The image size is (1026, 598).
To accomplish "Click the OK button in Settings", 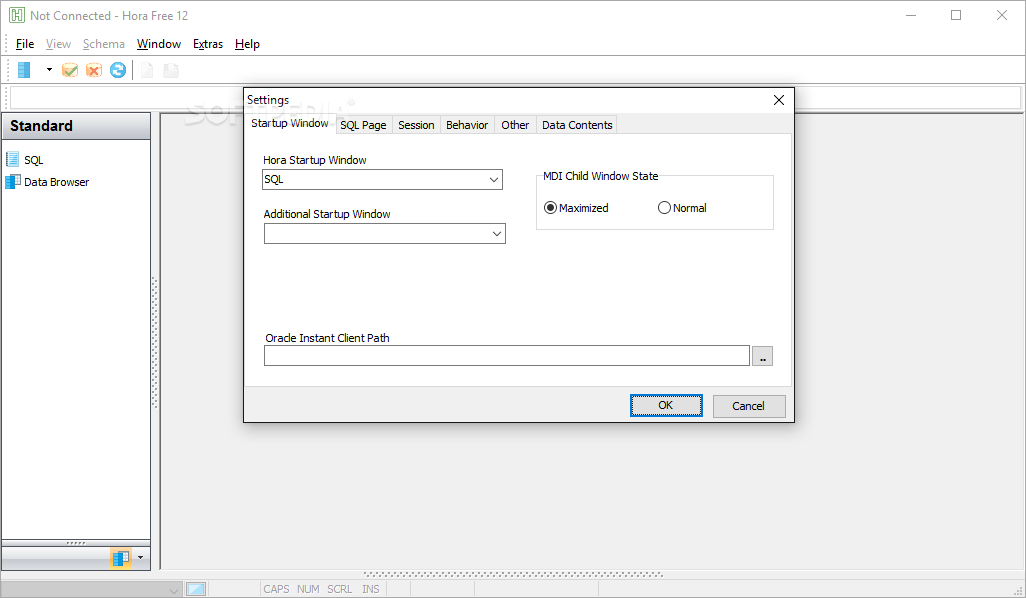I will pos(666,406).
